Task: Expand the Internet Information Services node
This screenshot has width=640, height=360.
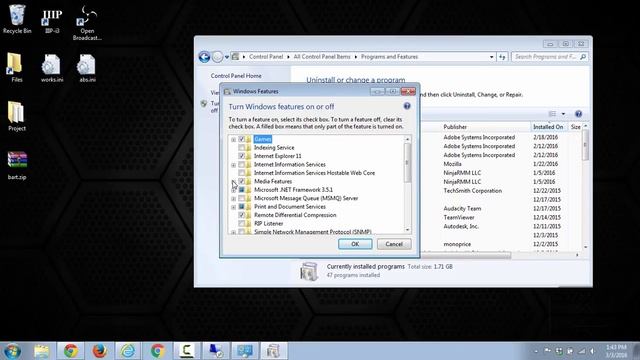Action: 233,165
